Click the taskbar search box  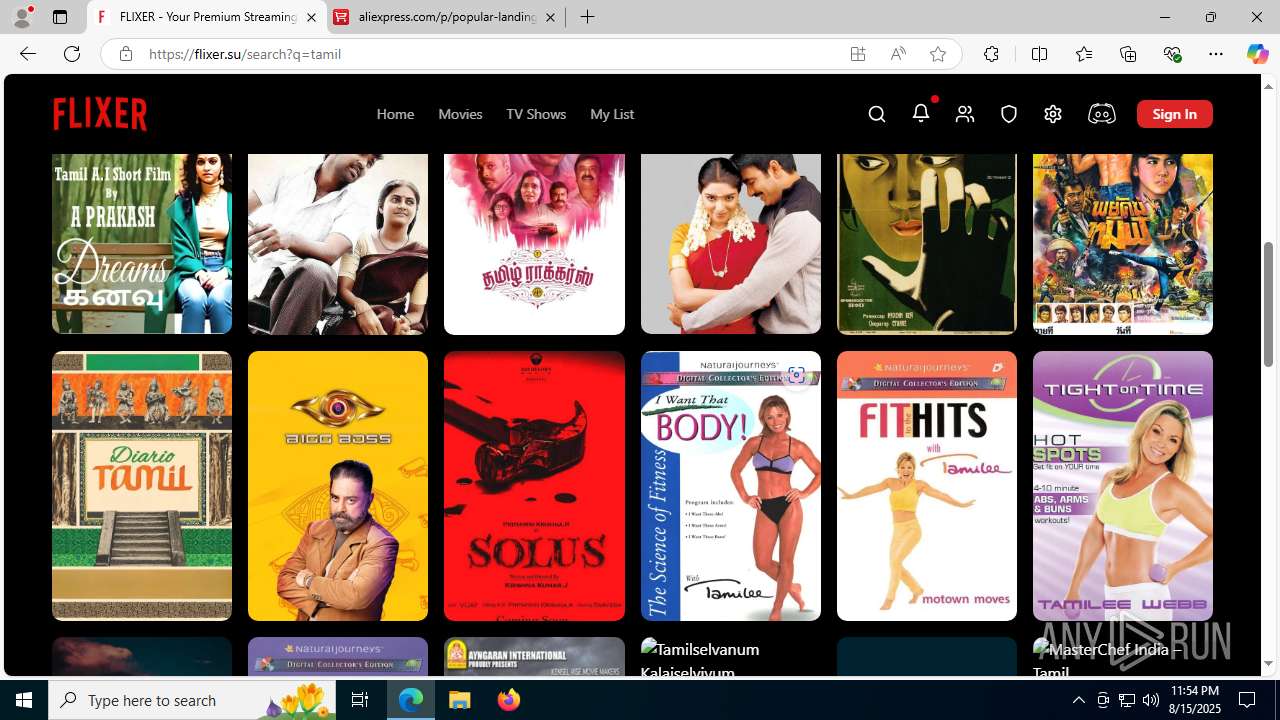click(192, 700)
